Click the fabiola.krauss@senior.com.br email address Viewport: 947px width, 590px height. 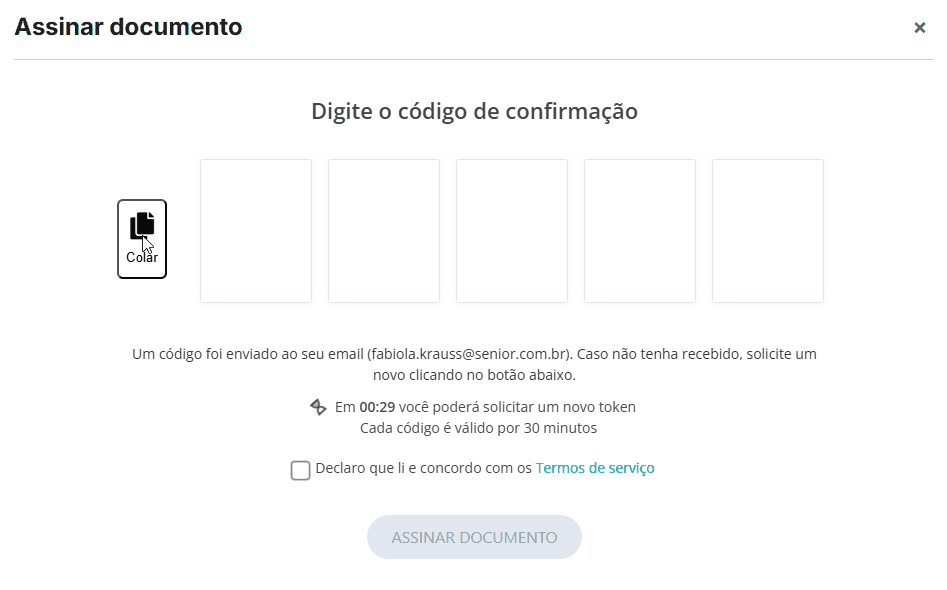470,354
